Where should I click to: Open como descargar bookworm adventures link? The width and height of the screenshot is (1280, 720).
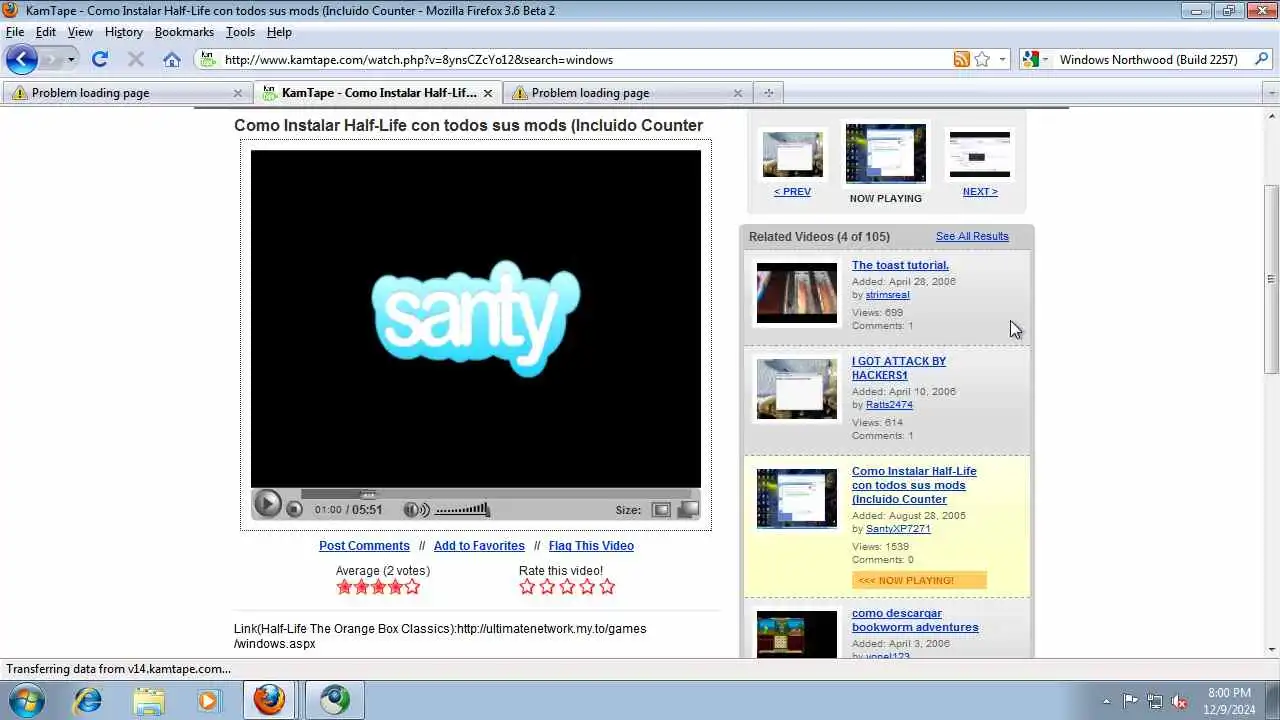pos(915,620)
